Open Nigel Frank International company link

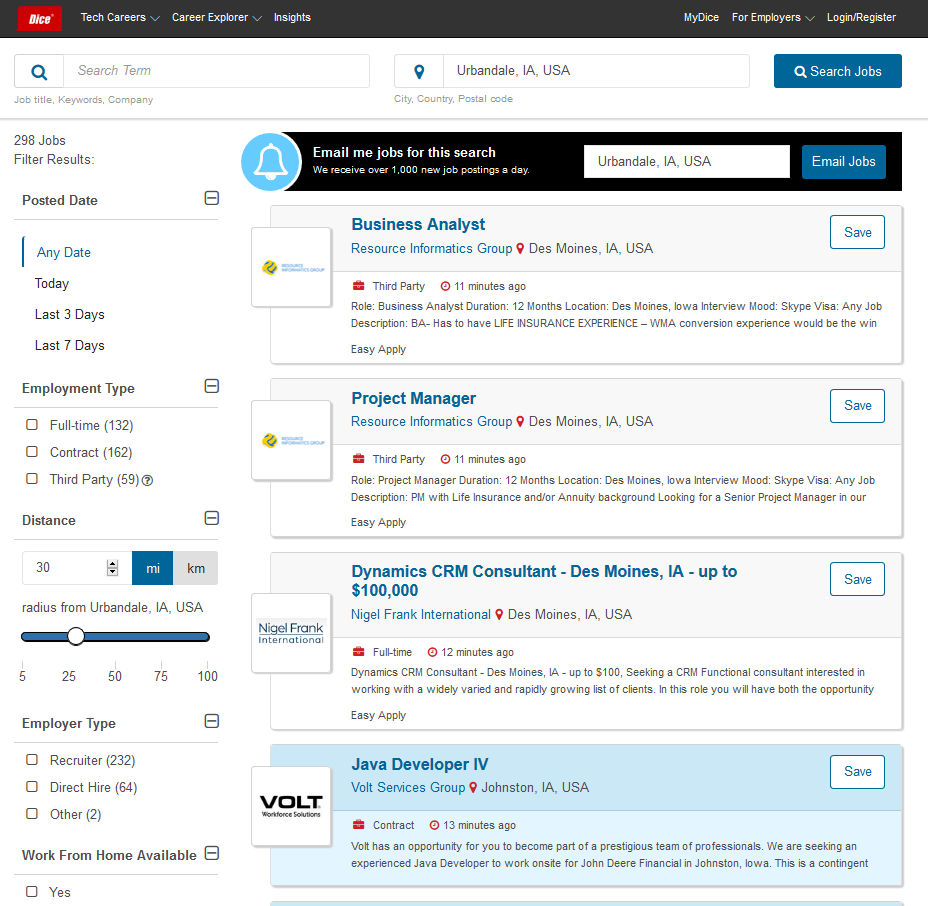(421, 615)
